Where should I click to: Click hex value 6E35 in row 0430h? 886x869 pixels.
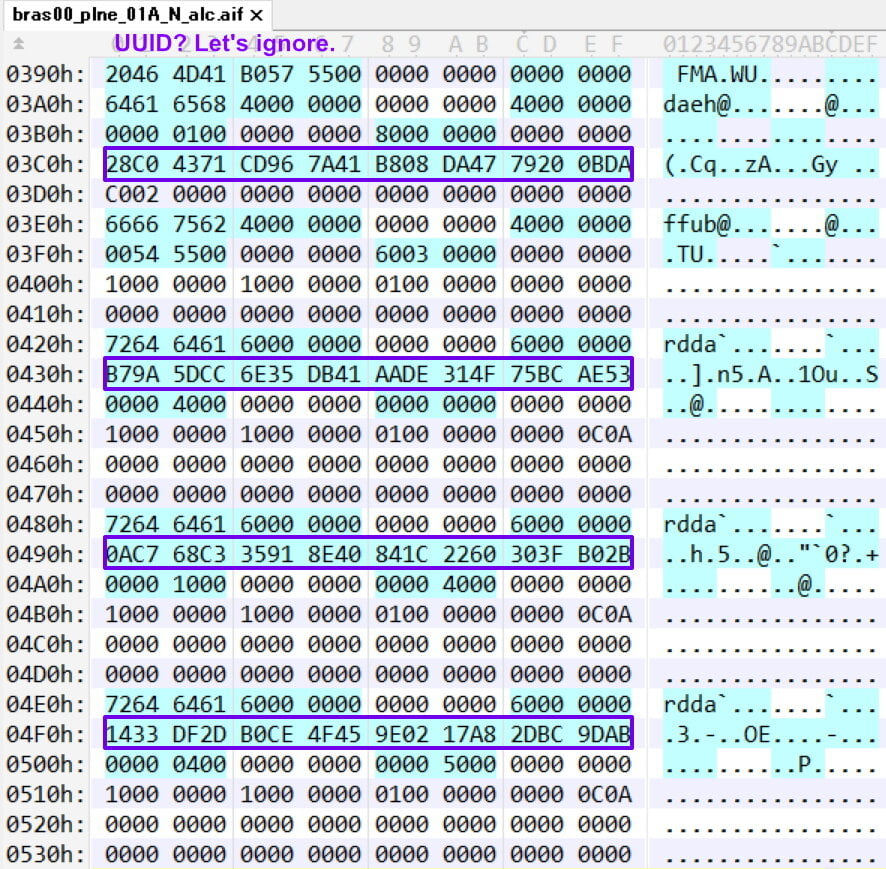click(267, 374)
